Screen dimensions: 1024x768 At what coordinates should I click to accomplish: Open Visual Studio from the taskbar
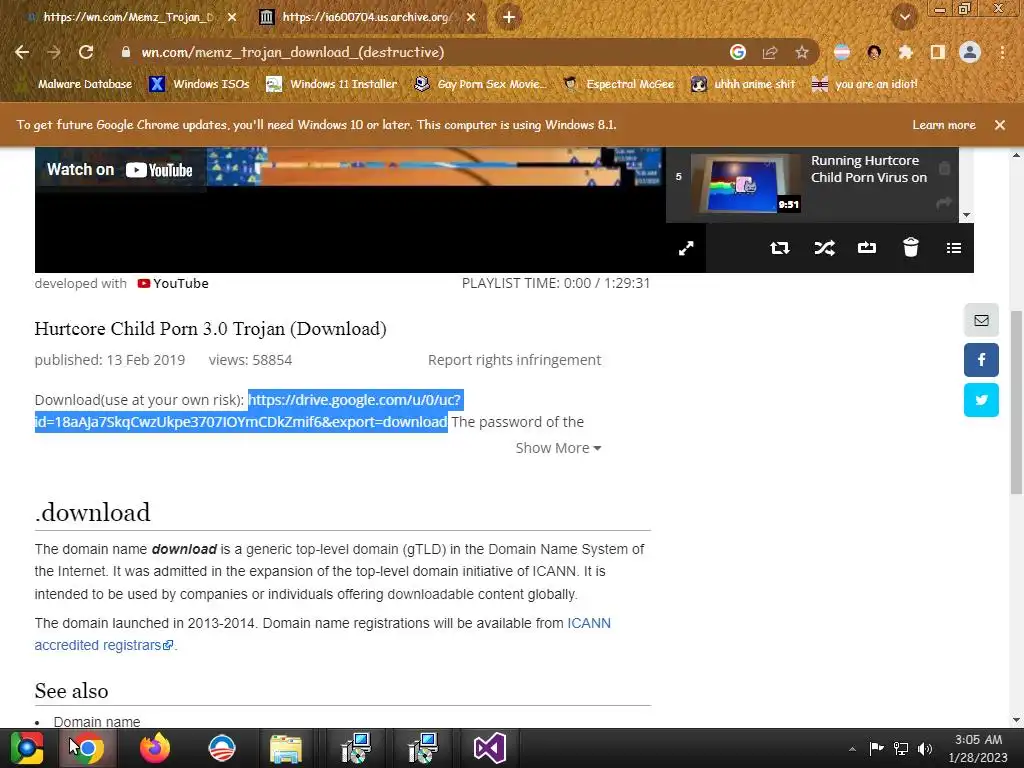[x=489, y=748]
